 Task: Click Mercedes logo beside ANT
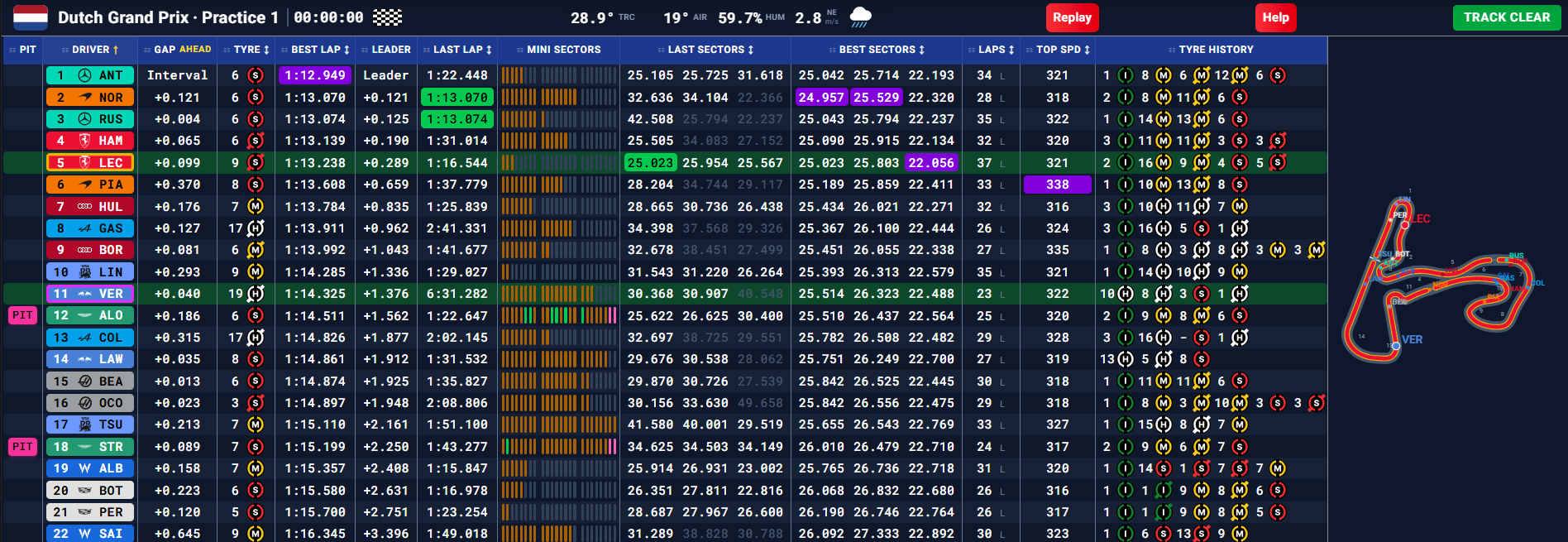tap(84, 75)
